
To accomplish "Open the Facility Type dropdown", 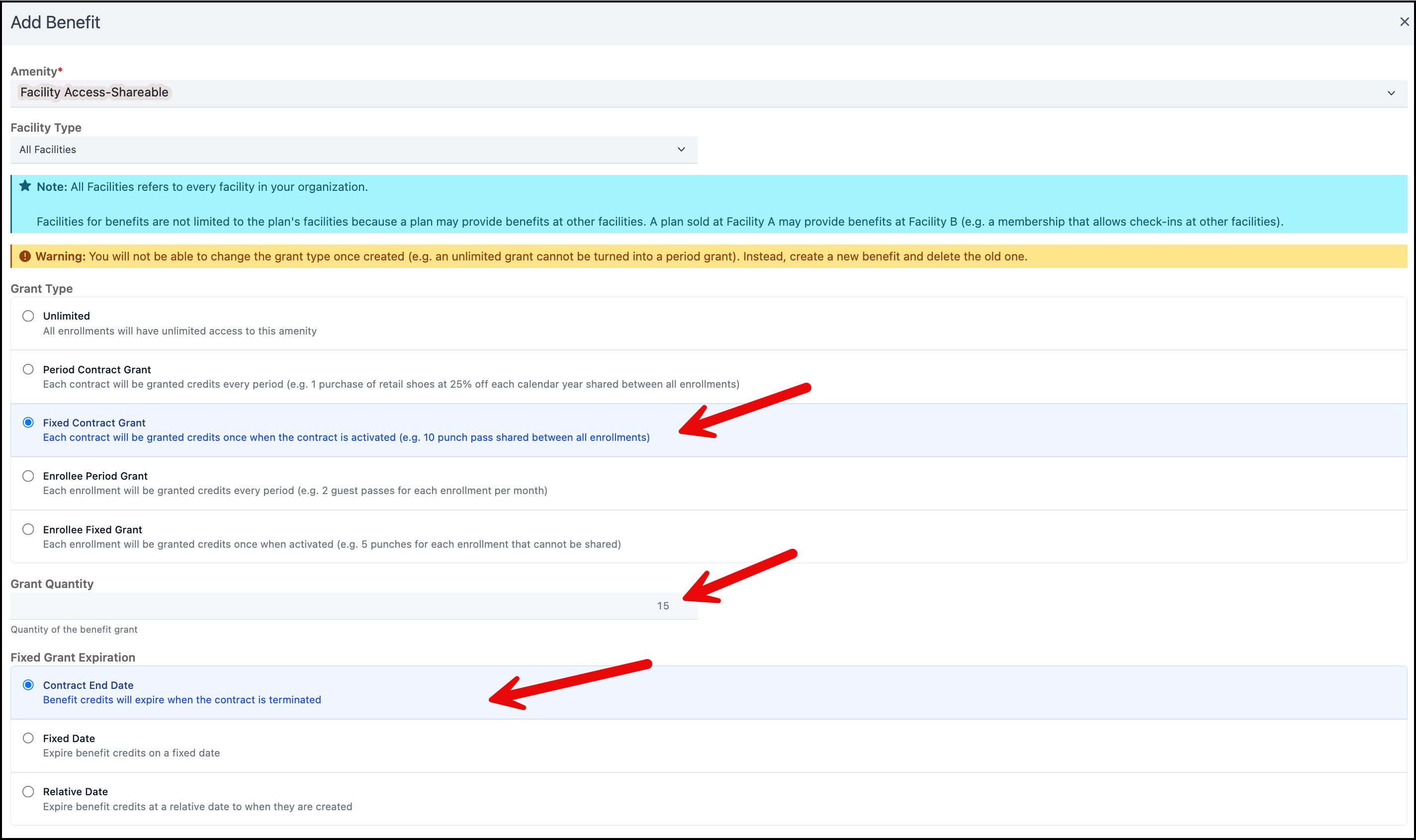I will click(354, 150).
